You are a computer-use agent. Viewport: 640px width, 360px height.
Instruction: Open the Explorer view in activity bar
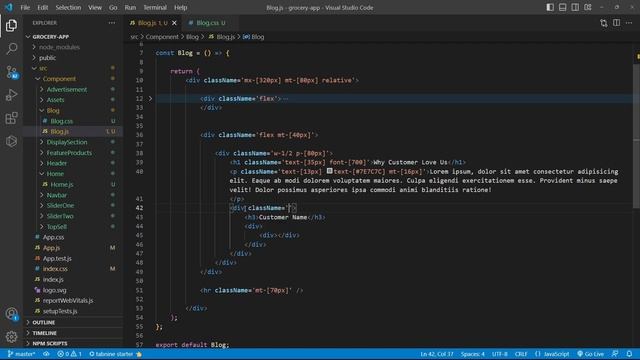(x=11, y=25)
